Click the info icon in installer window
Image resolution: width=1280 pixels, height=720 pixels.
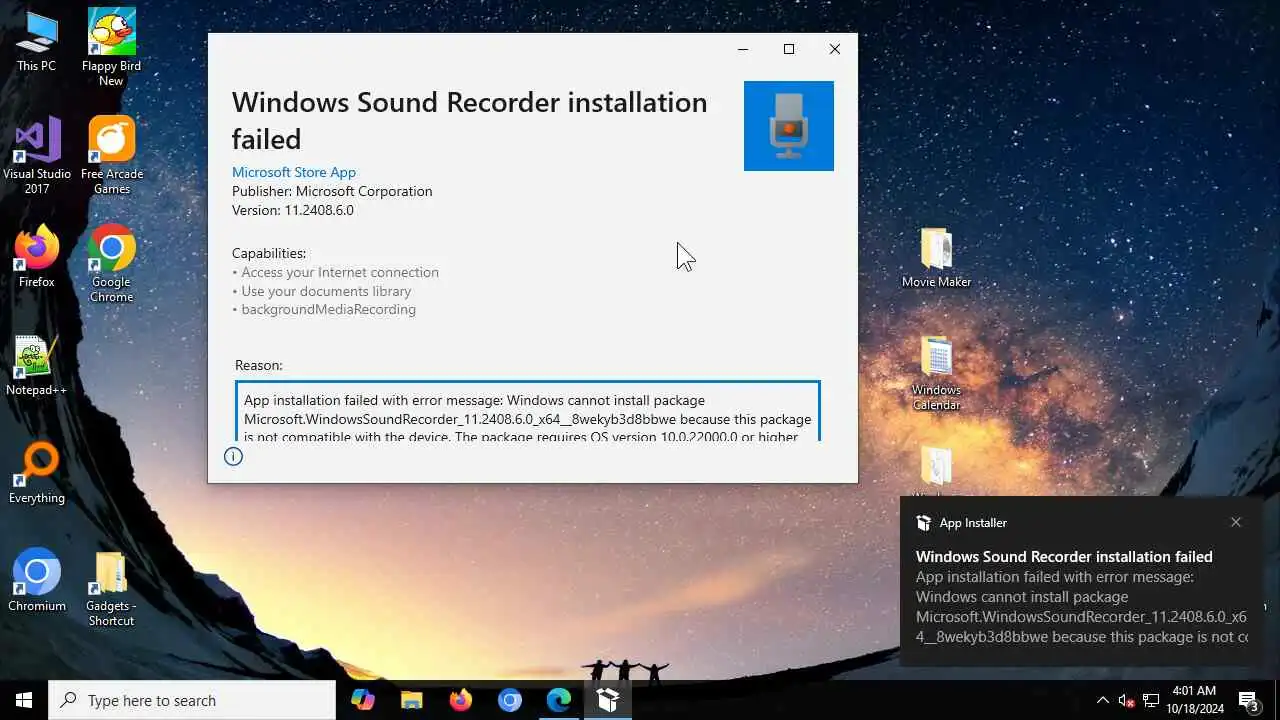coord(233,457)
